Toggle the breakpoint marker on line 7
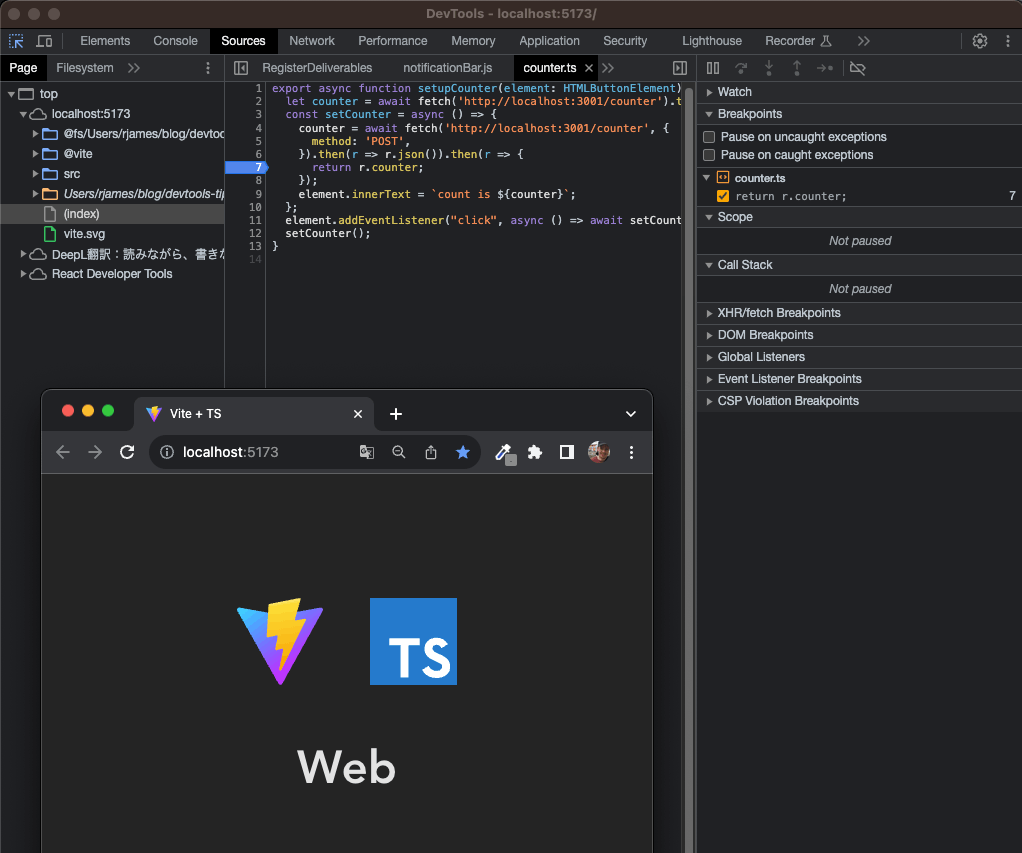This screenshot has height=853, width=1022. point(246,167)
